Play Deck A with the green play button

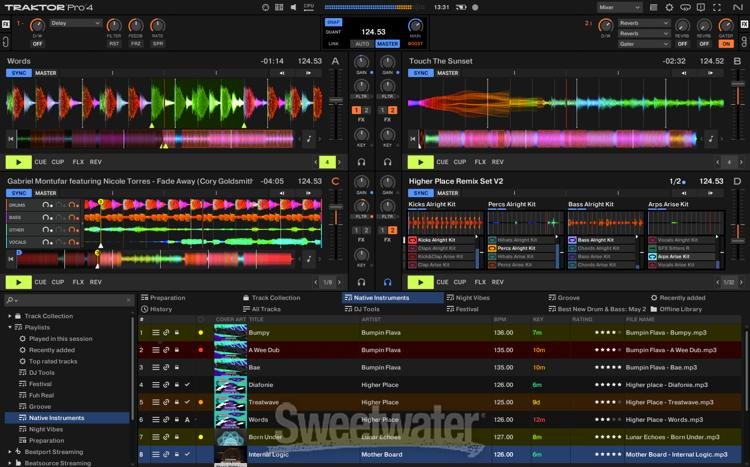[x=19, y=162]
